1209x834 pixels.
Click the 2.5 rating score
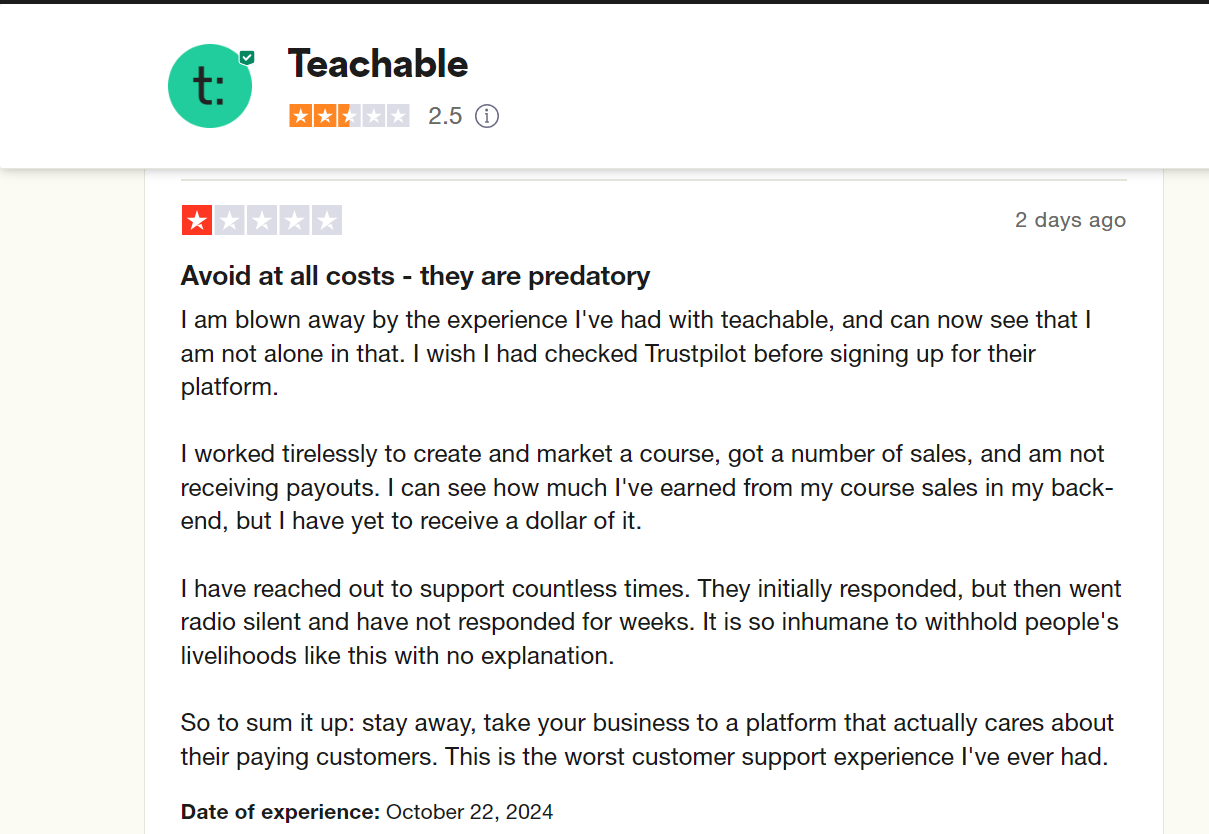444,116
